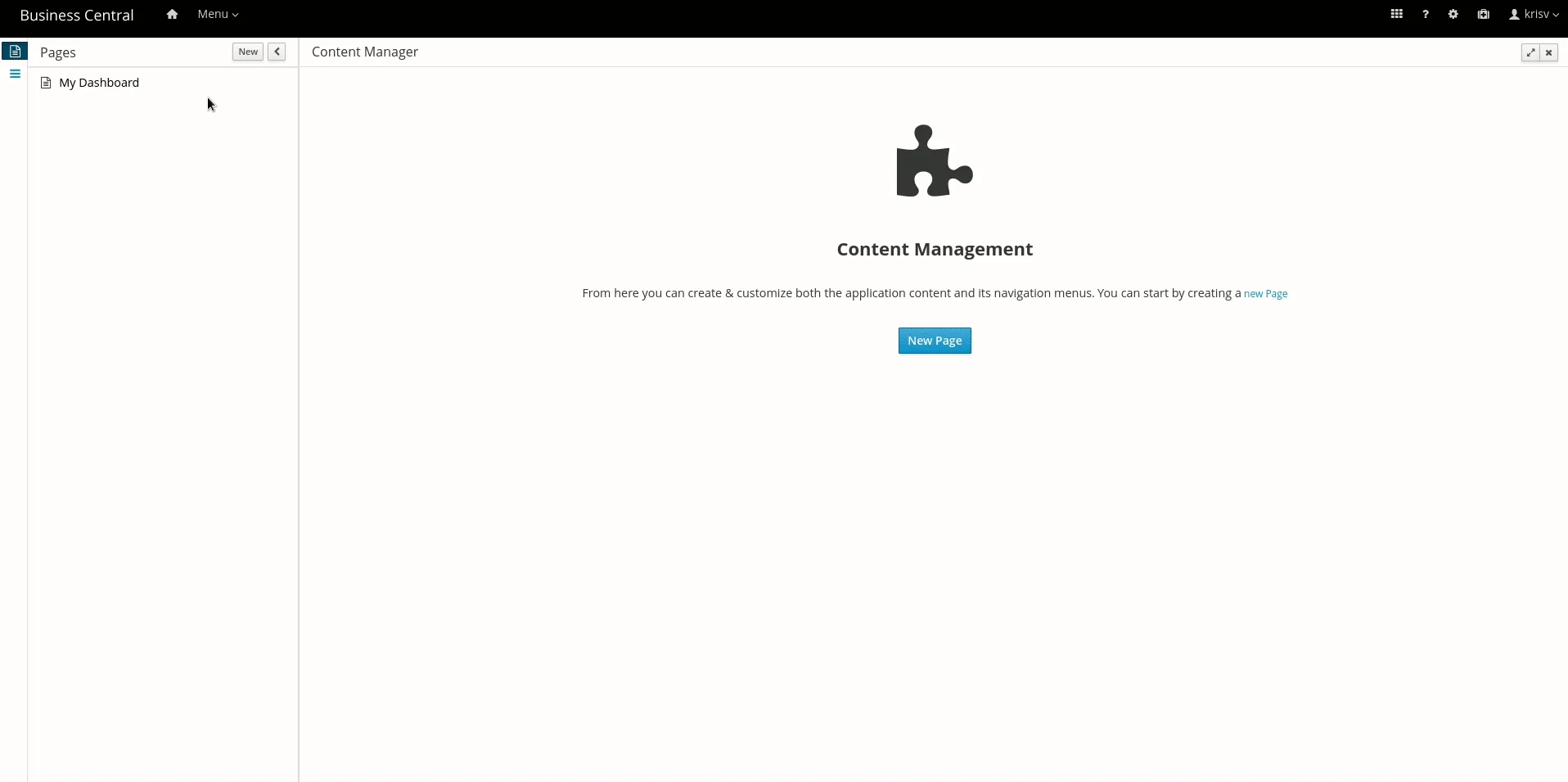1568x782 pixels.
Task: Open the Menu dropdown
Action: pos(218,15)
